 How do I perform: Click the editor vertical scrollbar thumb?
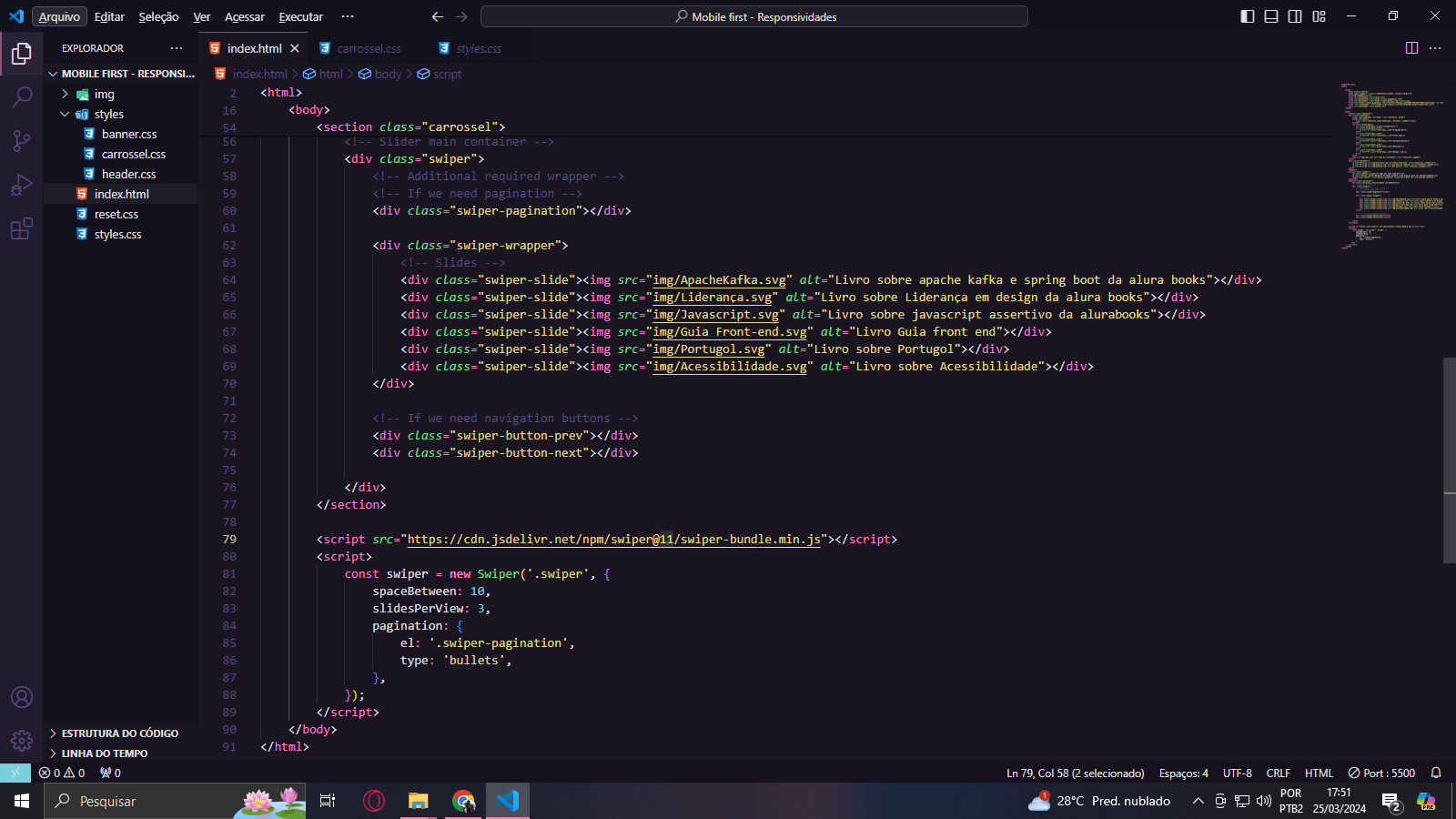tap(1449, 460)
